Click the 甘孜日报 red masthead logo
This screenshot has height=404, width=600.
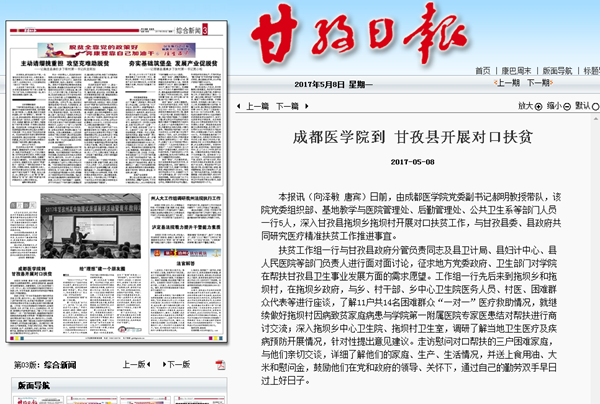359,34
